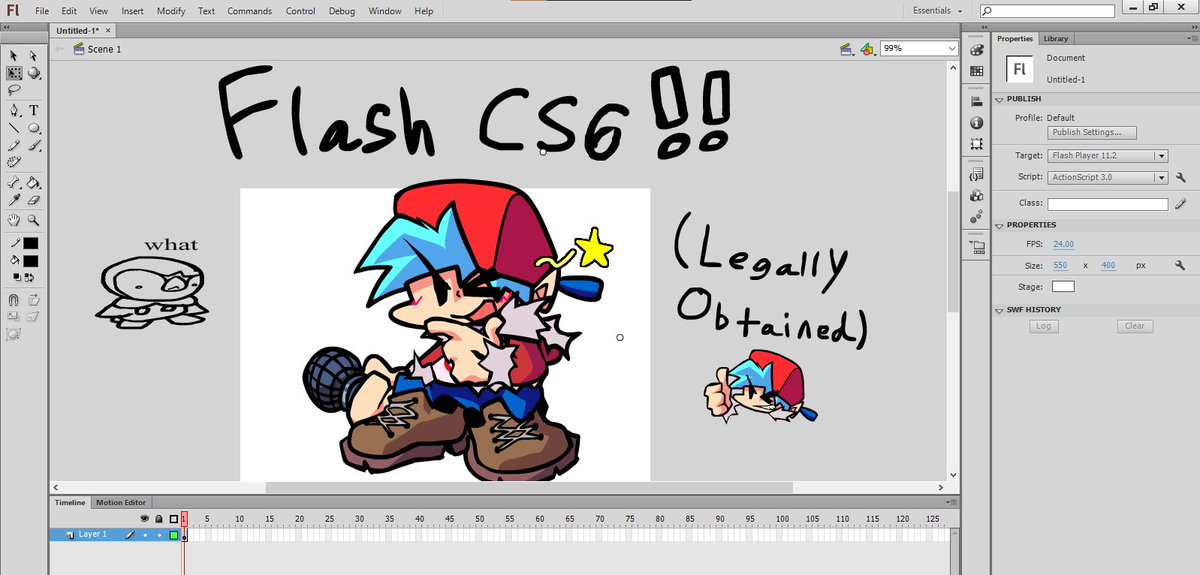
Task: Select the Lasso tool
Action: (x=14, y=89)
